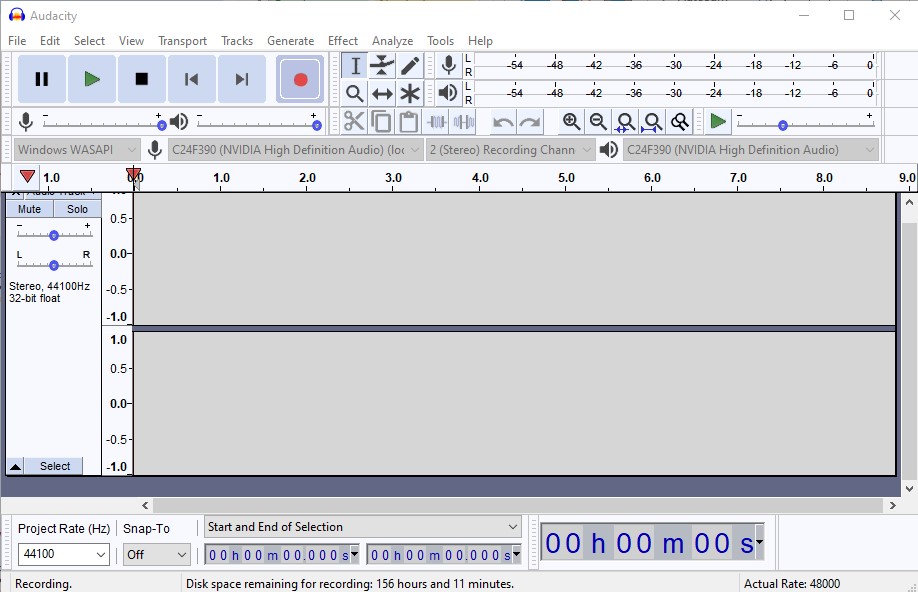This screenshot has width=918, height=592.
Task: Fit selection to width zoom icon
Action: [x=625, y=121]
